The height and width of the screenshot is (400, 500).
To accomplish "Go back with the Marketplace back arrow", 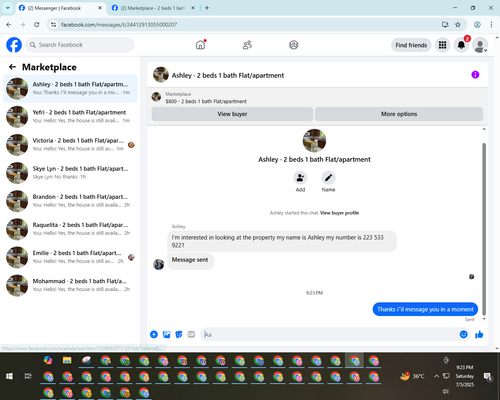I will click(12, 67).
